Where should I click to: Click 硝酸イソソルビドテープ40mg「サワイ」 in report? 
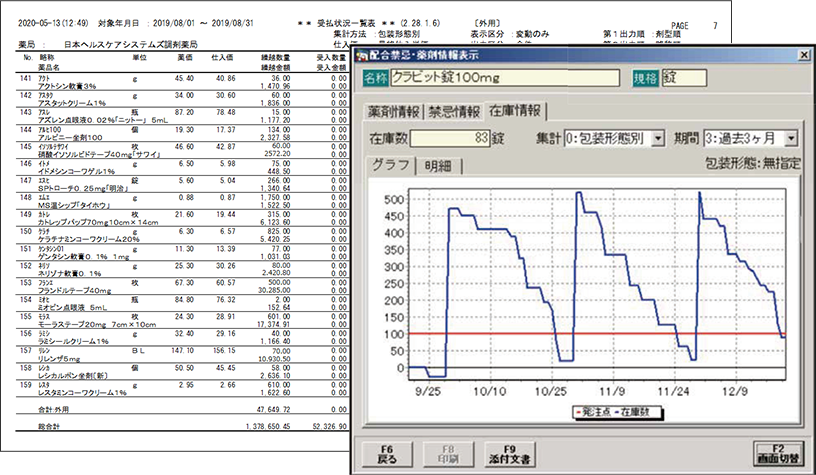click(x=99, y=155)
